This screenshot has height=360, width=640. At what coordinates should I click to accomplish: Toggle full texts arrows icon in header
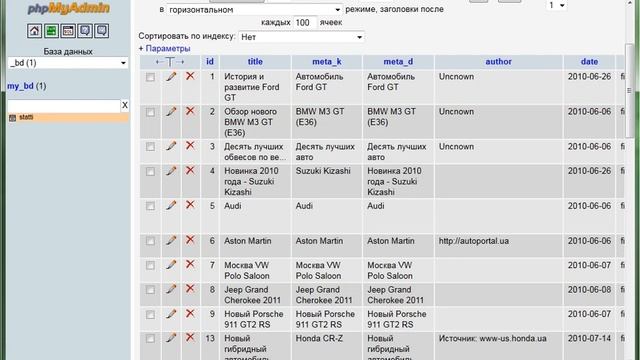tap(170, 62)
